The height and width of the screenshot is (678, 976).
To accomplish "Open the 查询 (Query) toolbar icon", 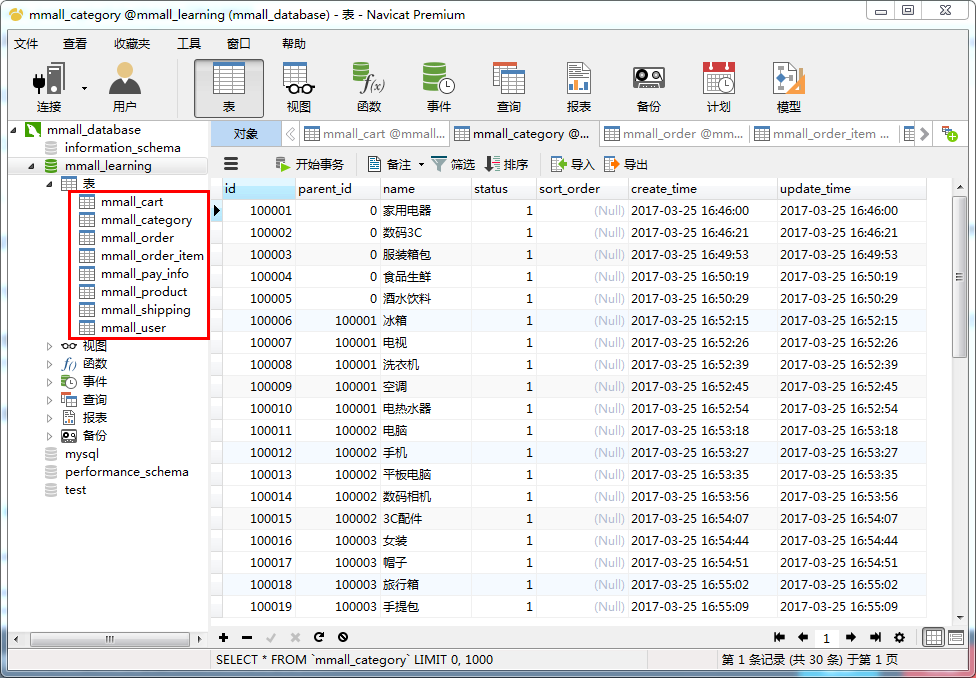I will 509,88.
